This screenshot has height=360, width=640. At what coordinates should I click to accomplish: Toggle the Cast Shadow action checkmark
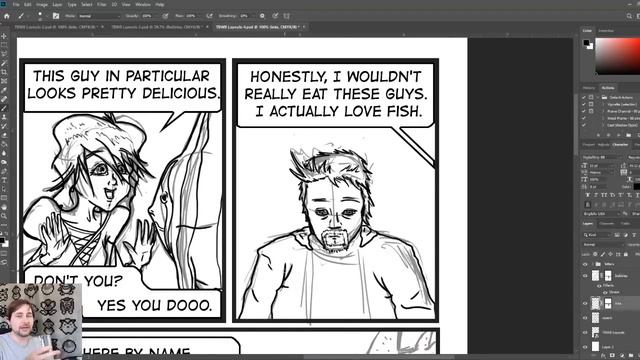coord(584,125)
